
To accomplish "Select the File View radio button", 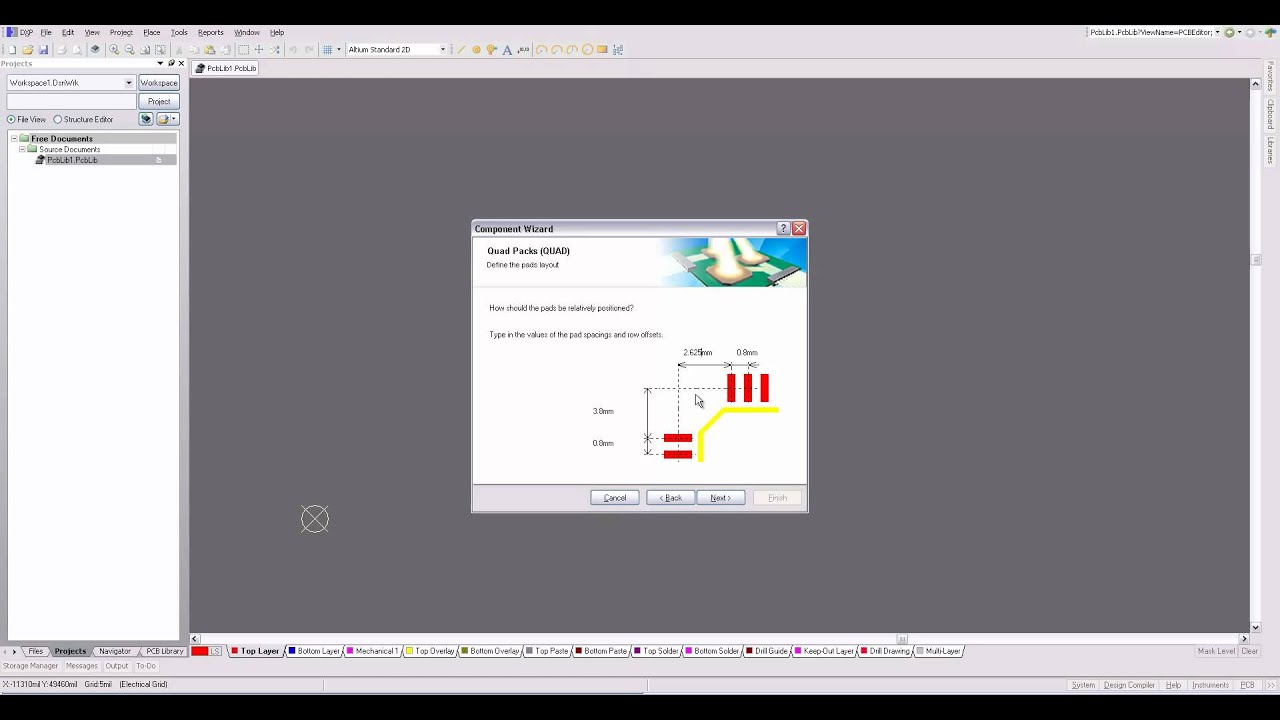I will pos(11,120).
